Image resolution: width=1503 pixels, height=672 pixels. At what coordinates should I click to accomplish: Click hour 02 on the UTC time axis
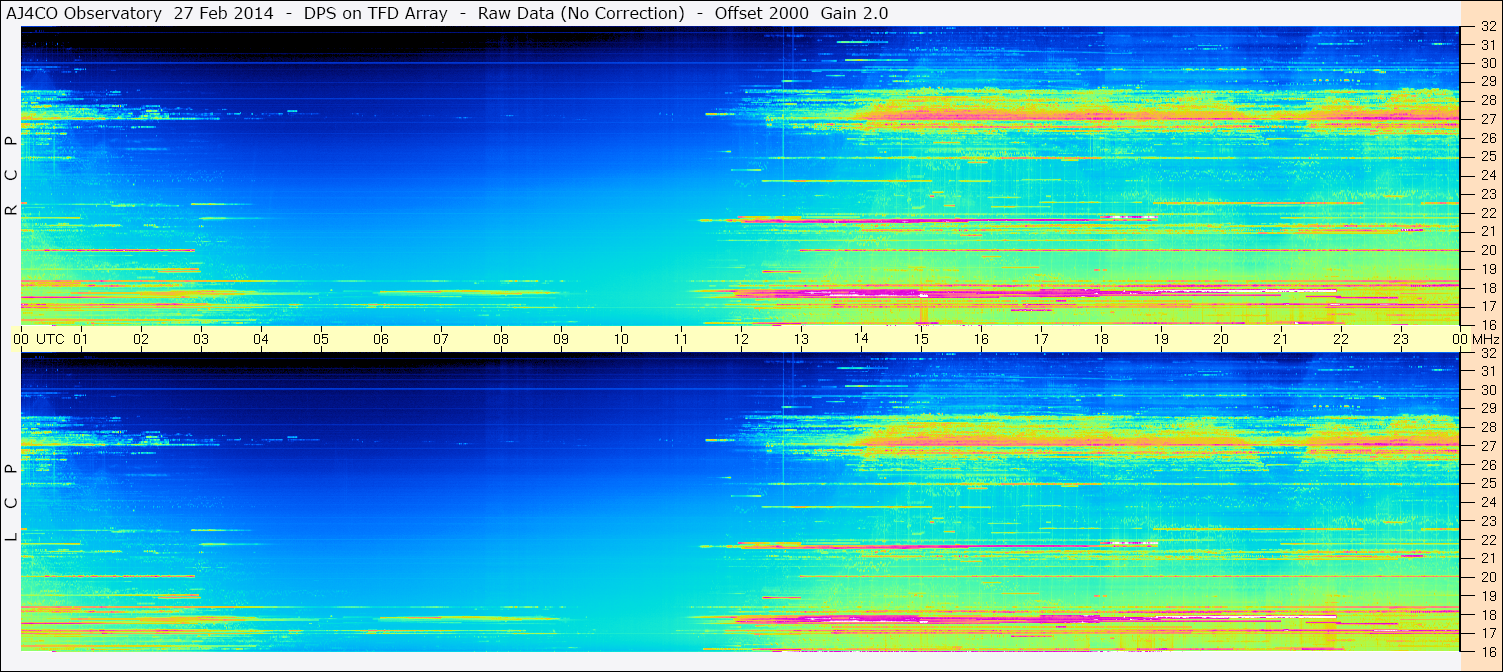(141, 339)
